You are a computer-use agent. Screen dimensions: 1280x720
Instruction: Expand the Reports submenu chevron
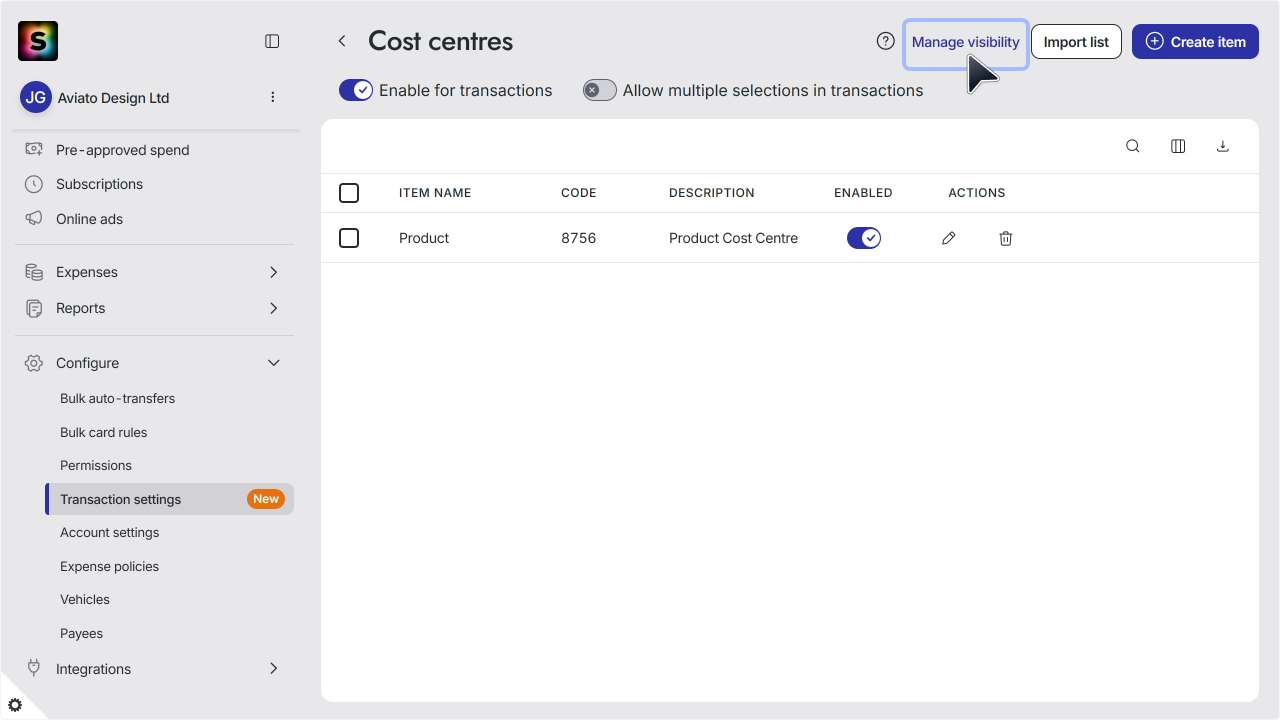(274, 308)
